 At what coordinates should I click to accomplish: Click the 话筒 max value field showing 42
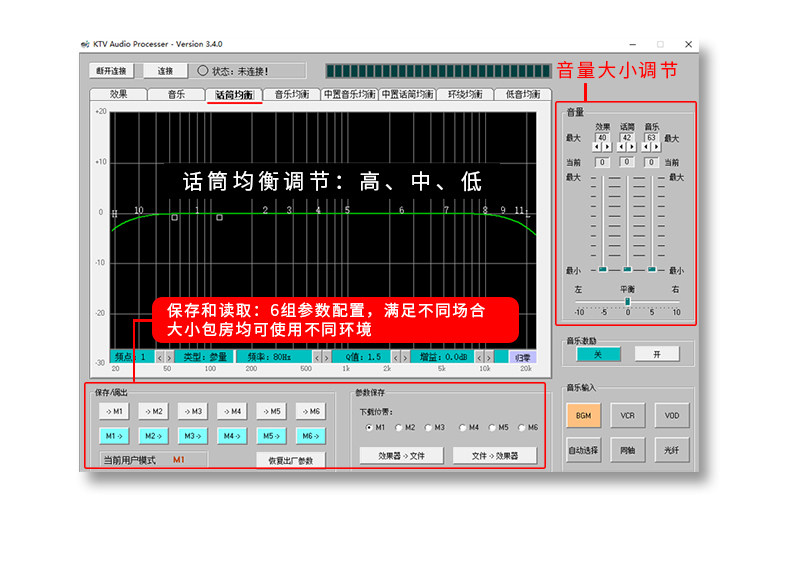tap(627, 138)
